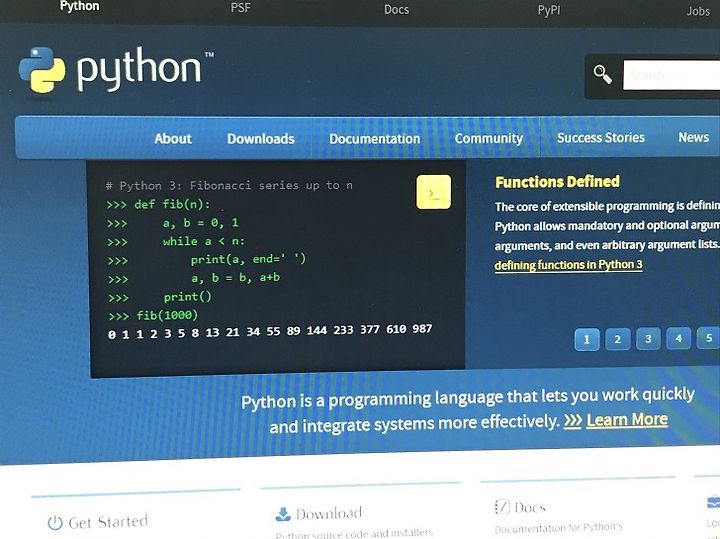Click the Python logo in the header
720x539 pixels.
pyautogui.click(x=116, y=70)
